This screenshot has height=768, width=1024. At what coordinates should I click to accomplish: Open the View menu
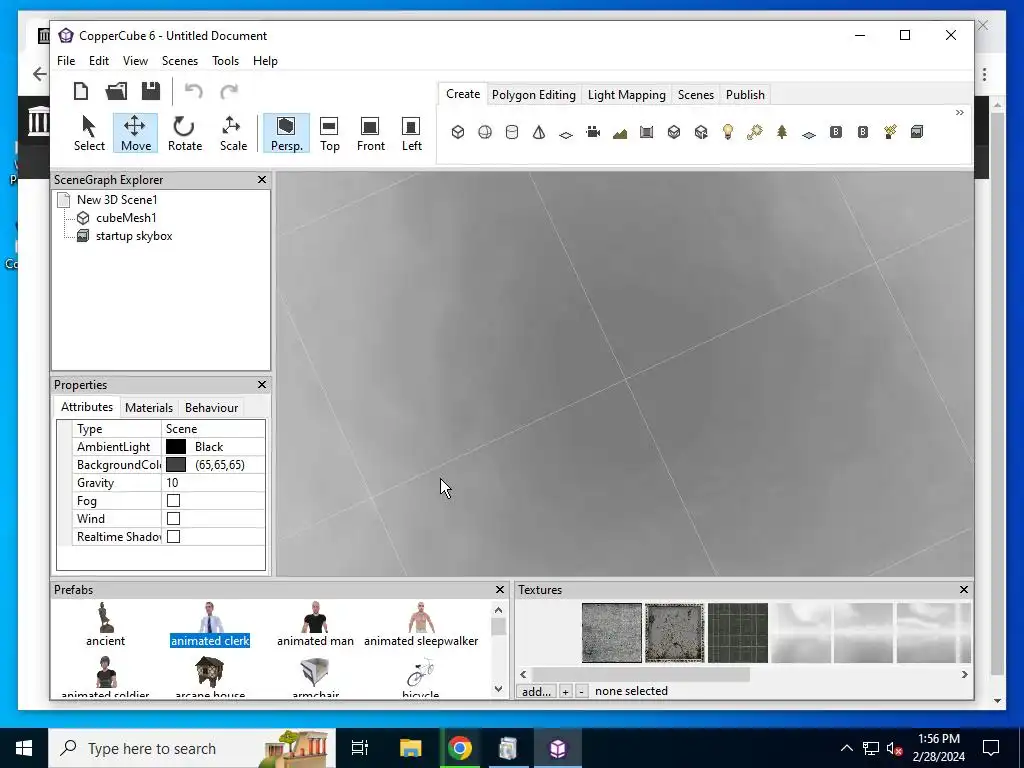(135, 61)
